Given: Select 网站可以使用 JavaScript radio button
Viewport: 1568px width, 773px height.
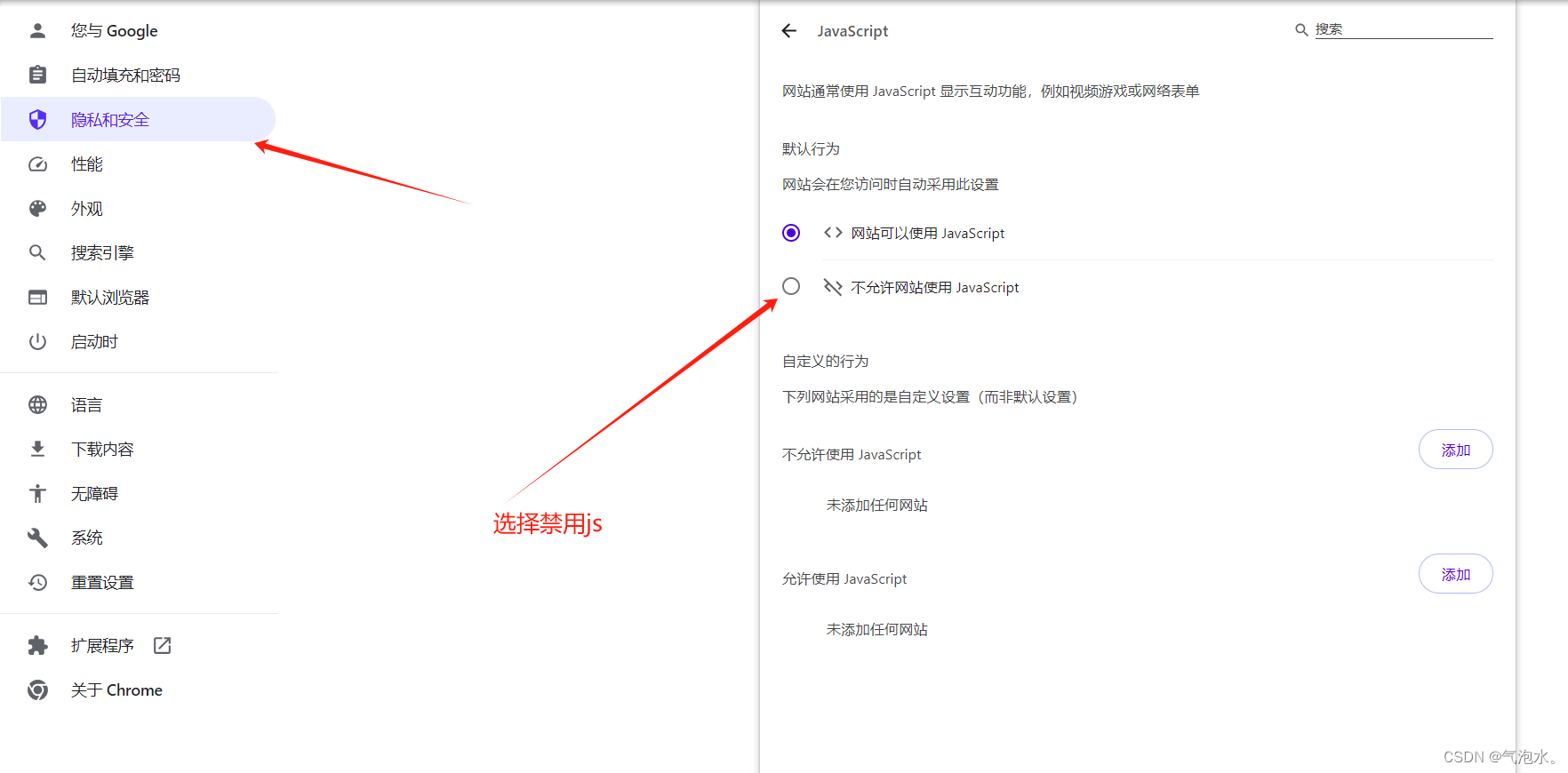Looking at the screenshot, I should [x=791, y=233].
